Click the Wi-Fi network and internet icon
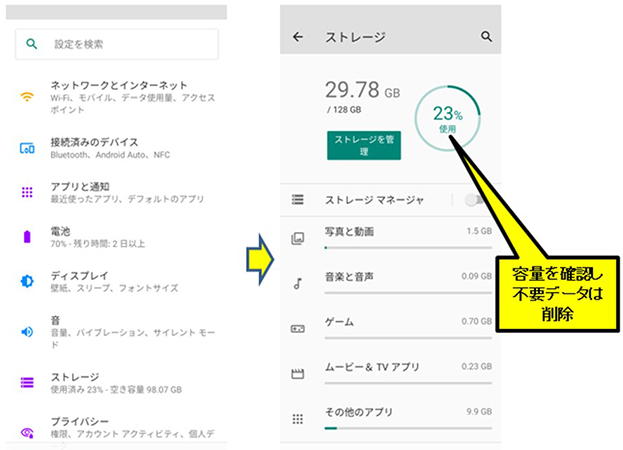623x450 pixels. pyautogui.click(x=28, y=98)
